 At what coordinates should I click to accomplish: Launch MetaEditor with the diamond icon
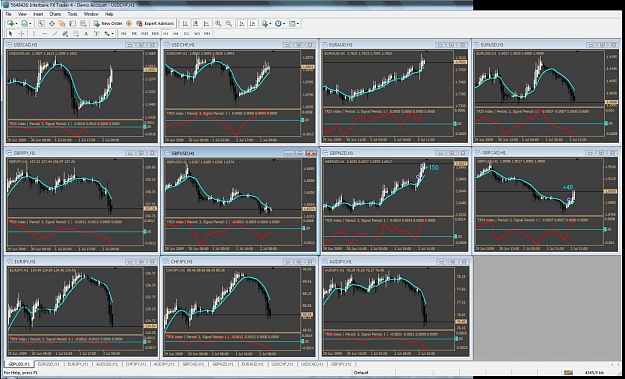(129, 24)
